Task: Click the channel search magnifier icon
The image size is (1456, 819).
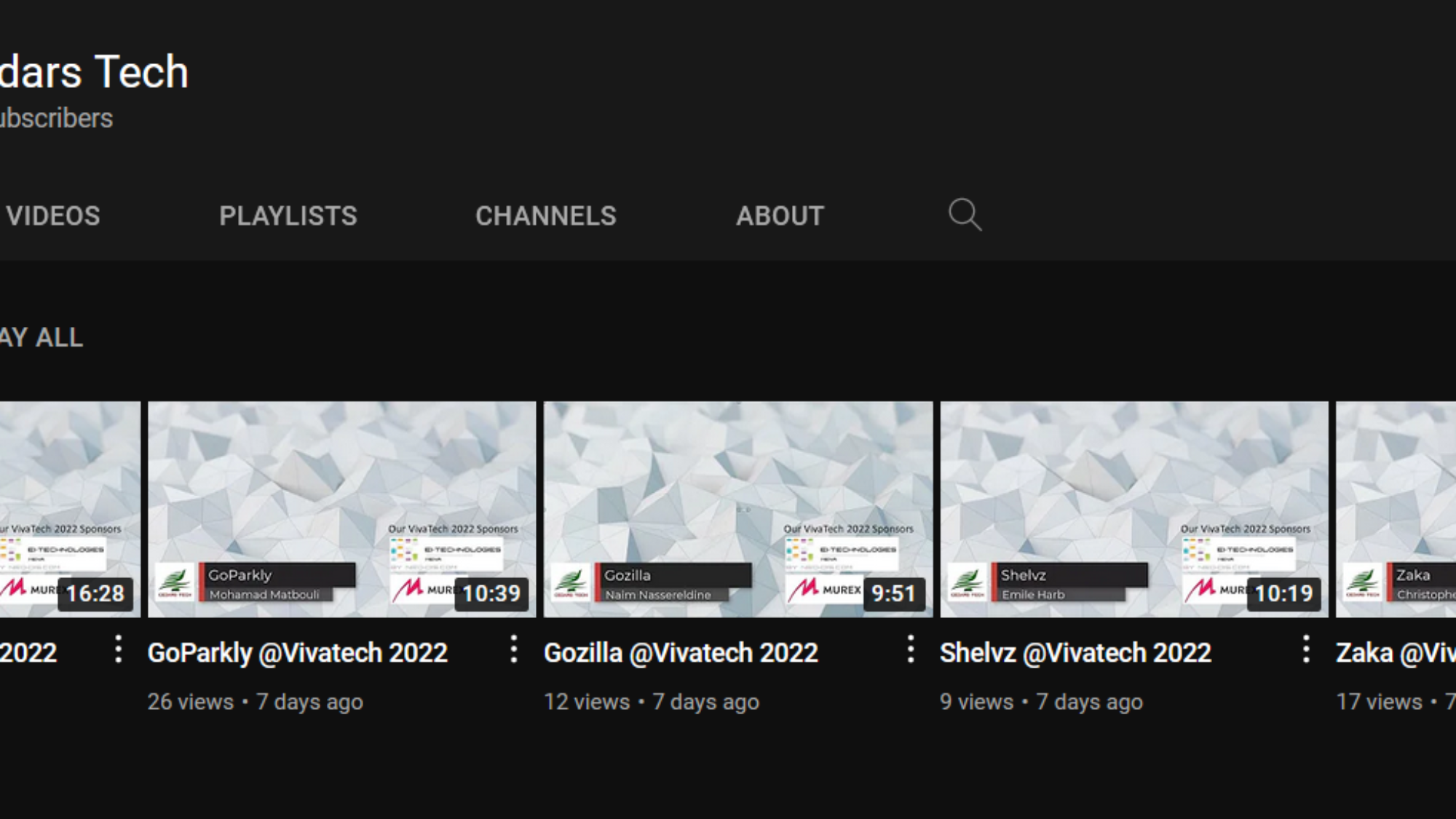Action: click(x=965, y=215)
